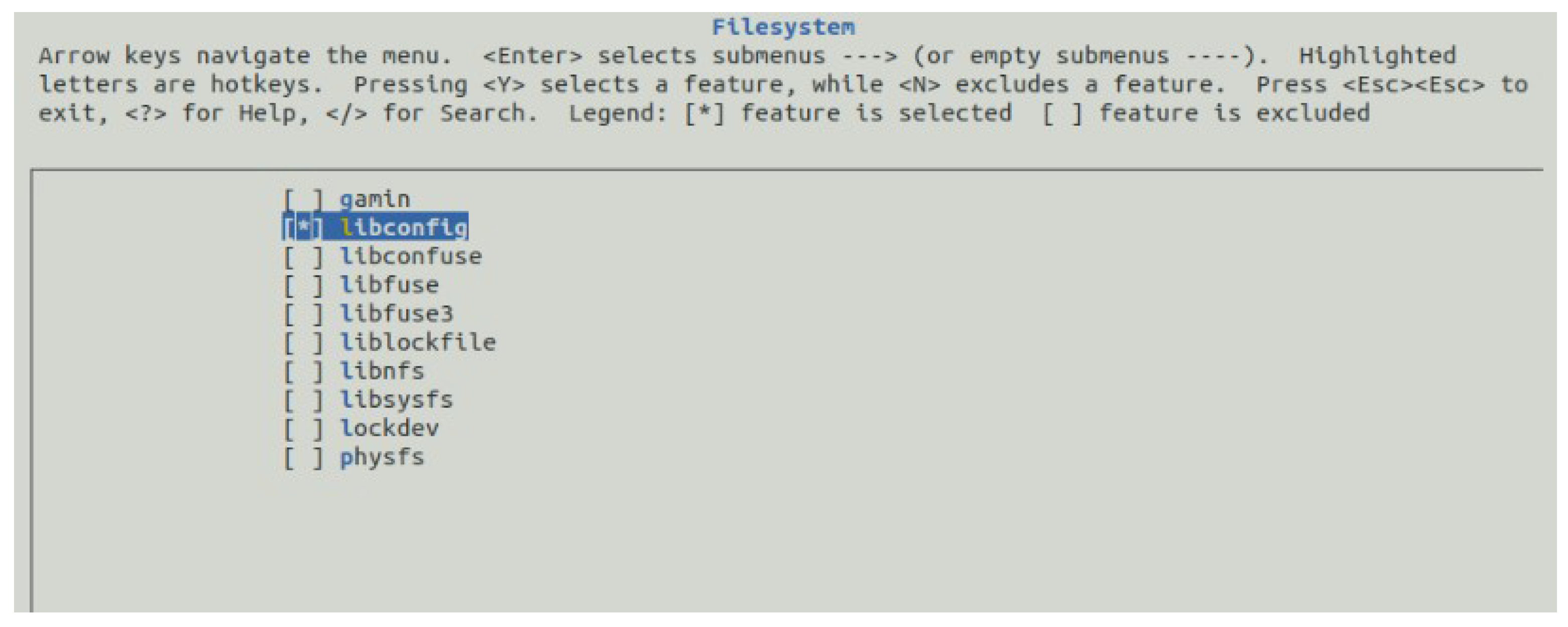Select the libconfuse menu item label
The height and width of the screenshot is (627, 1568).
[x=411, y=257]
